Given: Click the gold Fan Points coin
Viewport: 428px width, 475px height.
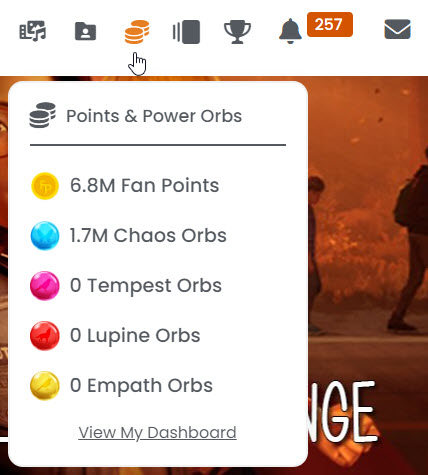Looking at the screenshot, I should [45, 186].
